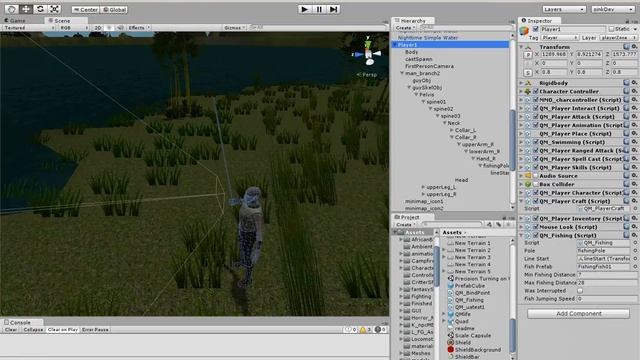
Task: Start Play mode
Action: 304,9
